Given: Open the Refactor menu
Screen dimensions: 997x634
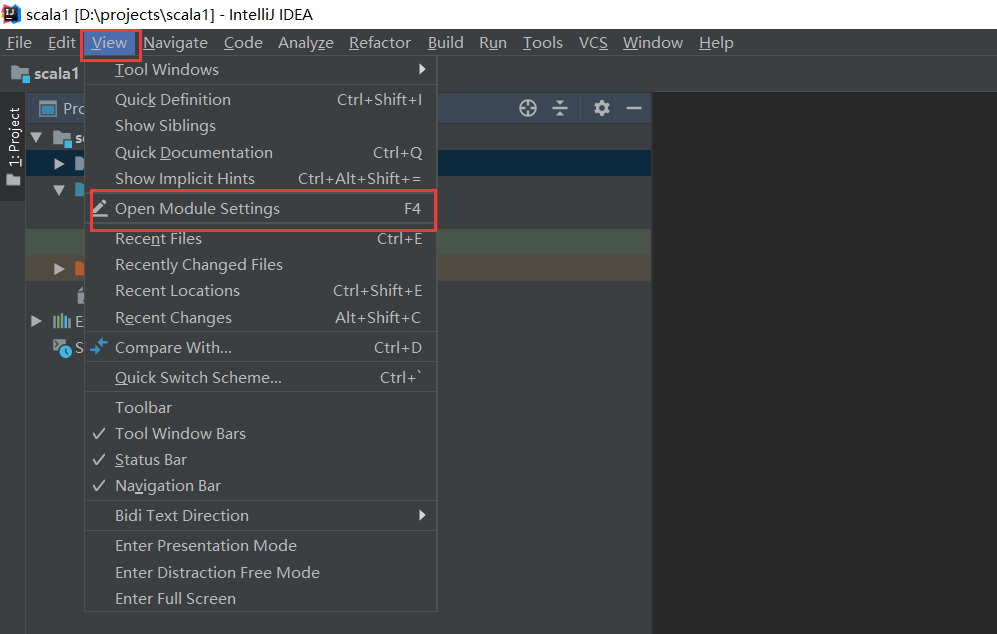Looking at the screenshot, I should pos(380,43).
